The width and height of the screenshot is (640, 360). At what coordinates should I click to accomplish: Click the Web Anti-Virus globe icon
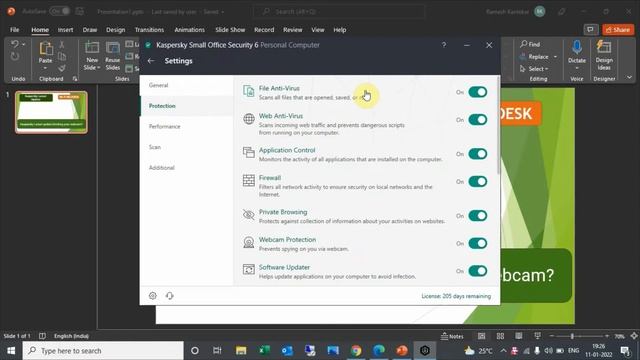249,119
